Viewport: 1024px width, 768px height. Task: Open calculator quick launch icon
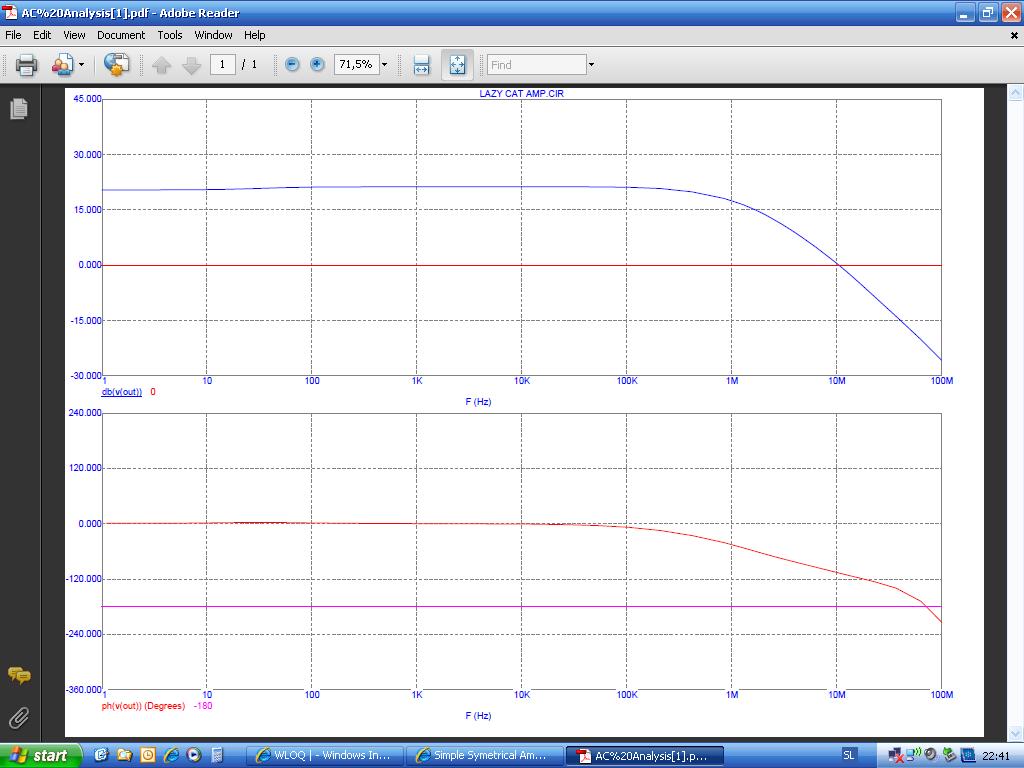(217, 755)
